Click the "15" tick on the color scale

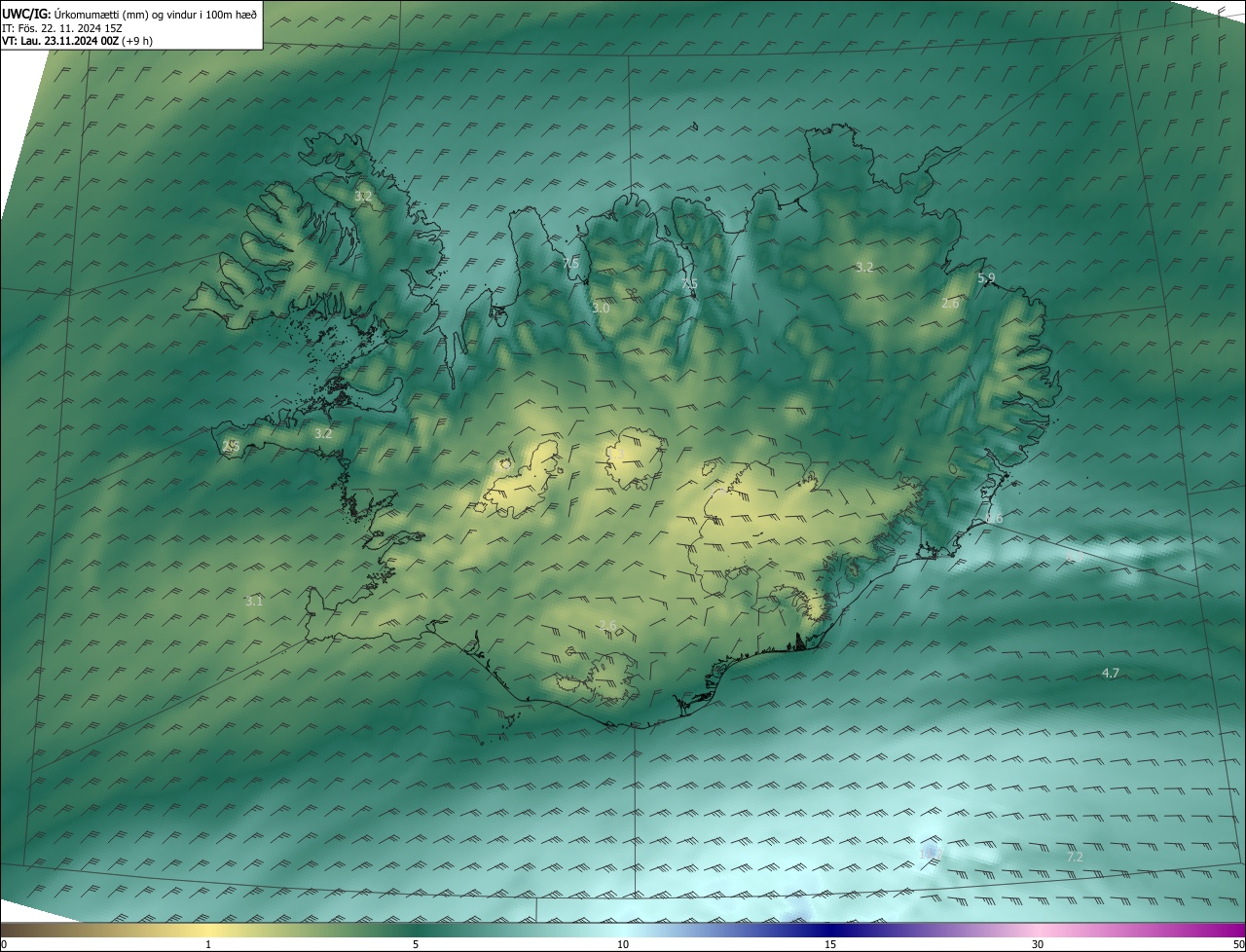[x=830, y=944]
